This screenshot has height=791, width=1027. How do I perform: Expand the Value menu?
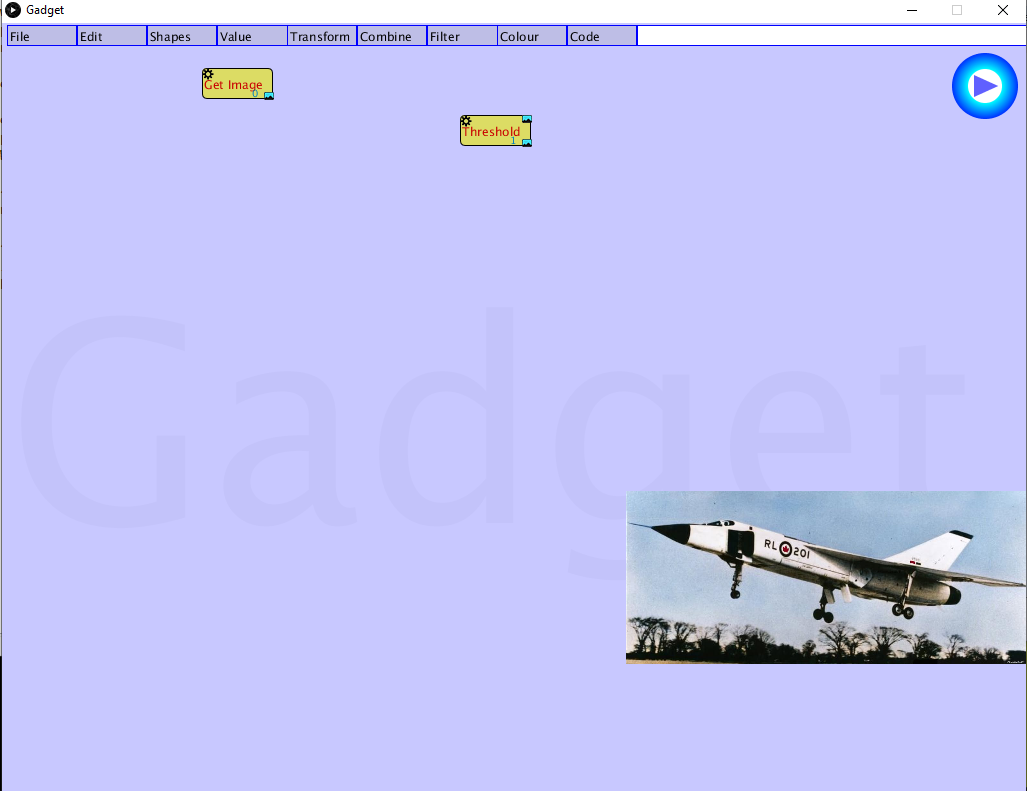pos(252,37)
